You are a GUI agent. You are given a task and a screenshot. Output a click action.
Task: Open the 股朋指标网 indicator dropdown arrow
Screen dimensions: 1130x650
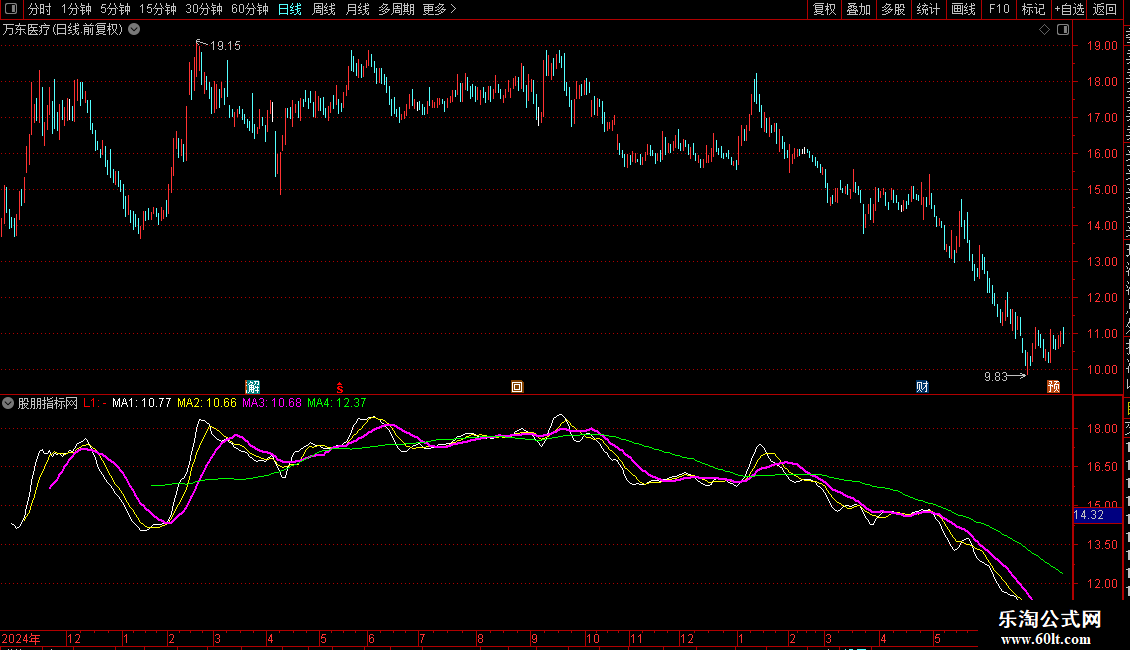8,403
